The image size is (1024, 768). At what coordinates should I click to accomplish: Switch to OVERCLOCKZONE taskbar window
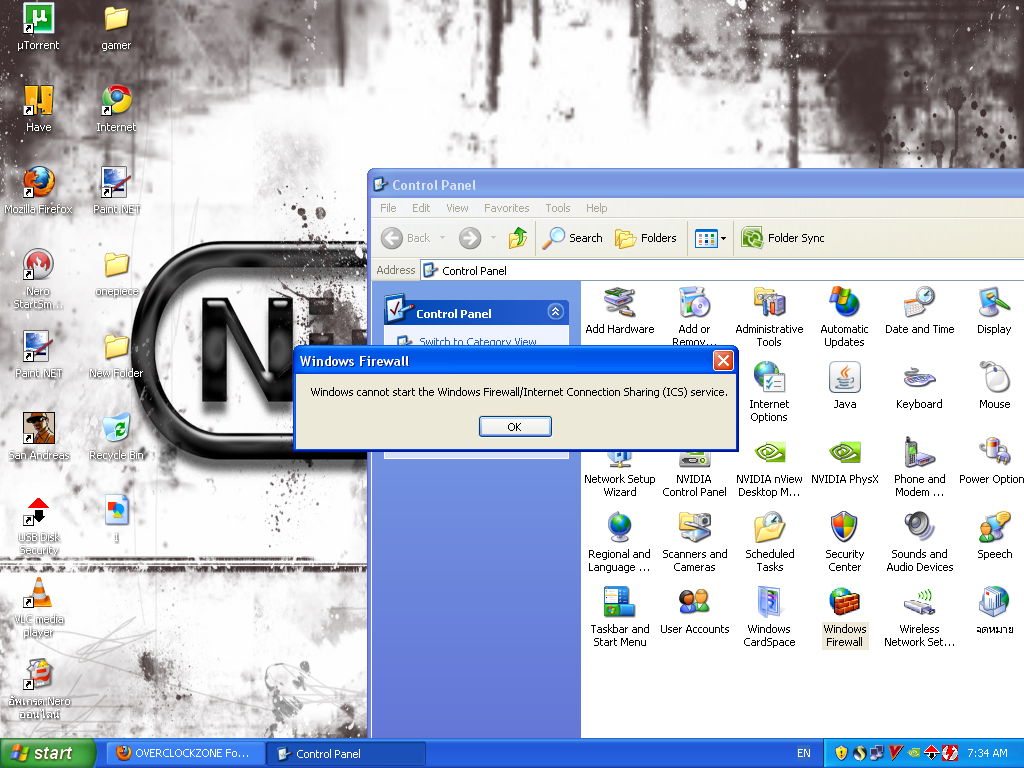186,753
